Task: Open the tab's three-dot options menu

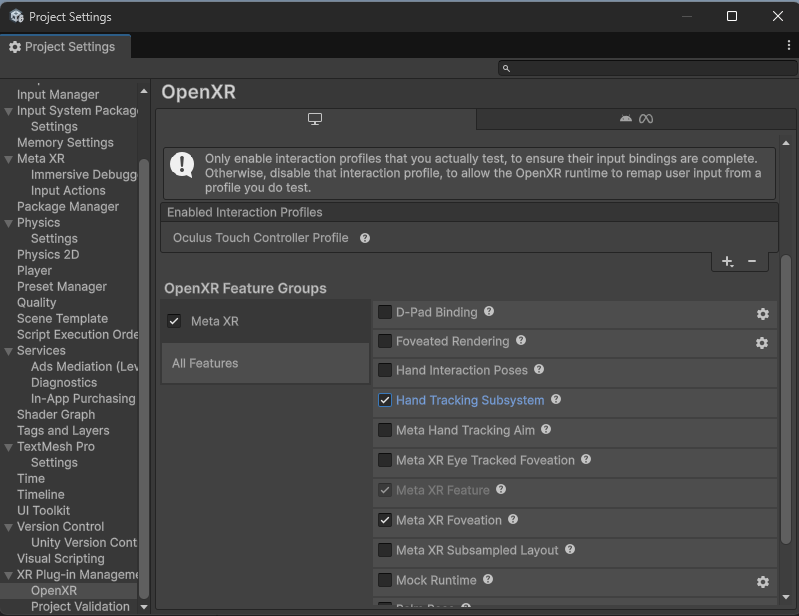Action: point(789,45)
